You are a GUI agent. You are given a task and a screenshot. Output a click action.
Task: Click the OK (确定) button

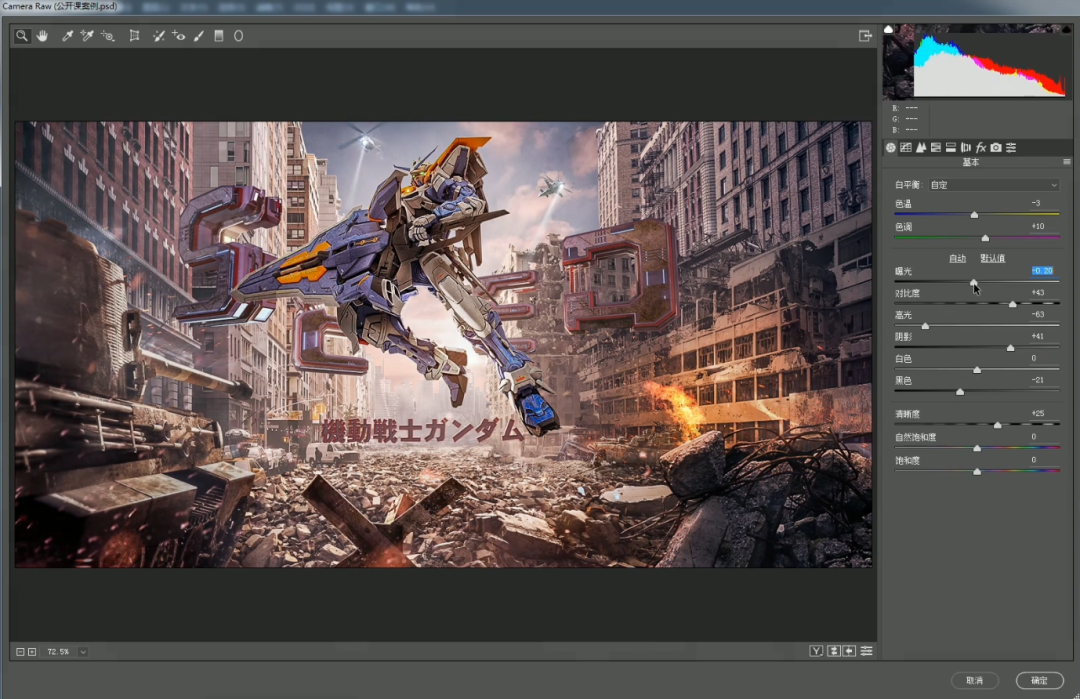[x=1039, y=680]
